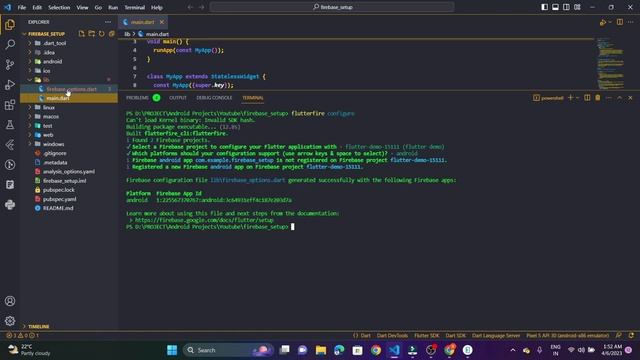Kill terminal with trash icon
Screen dimensions: 640x360
tap(598, 98)
